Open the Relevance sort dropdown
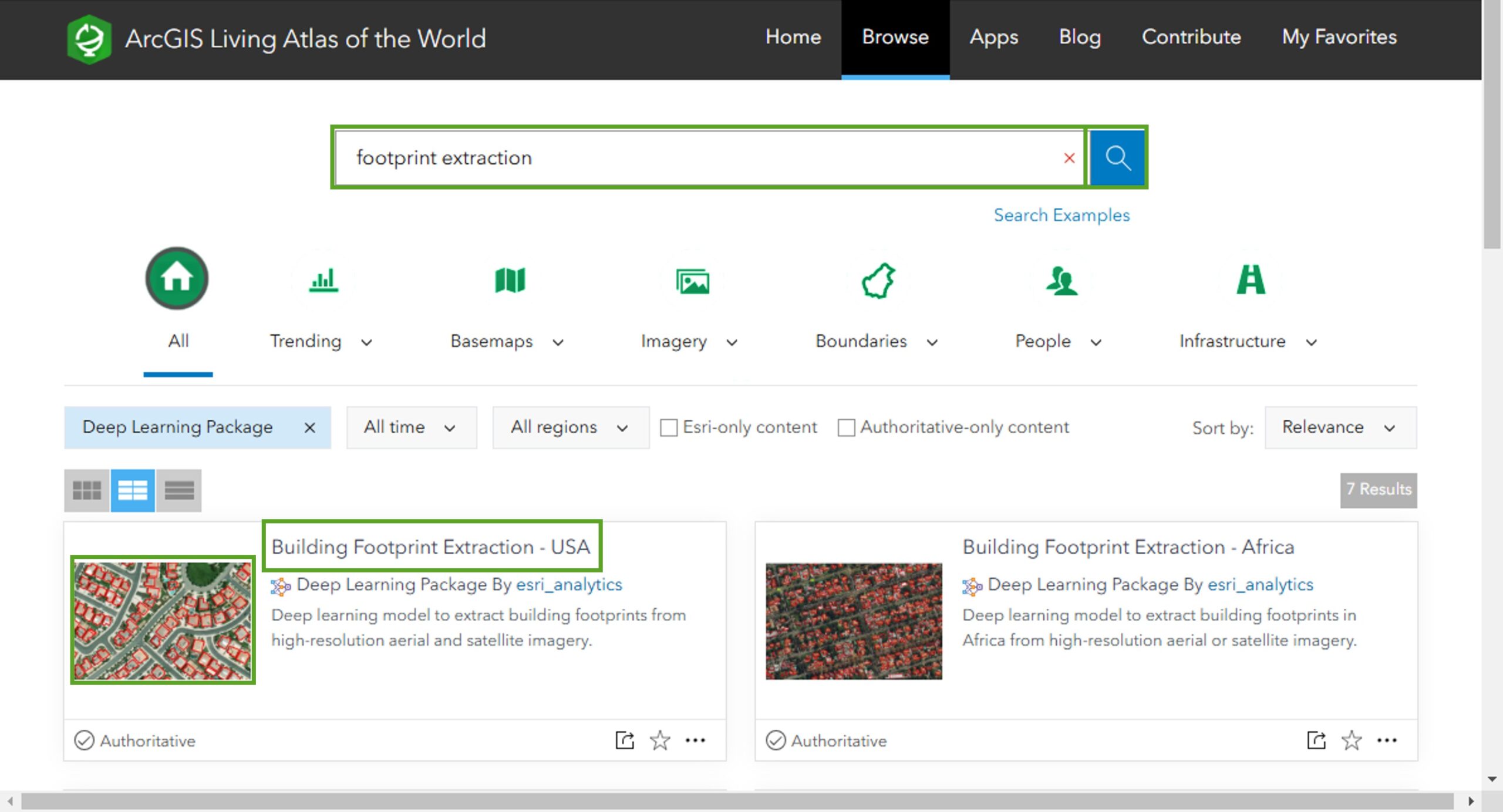The height and width of the screenshot is (812, 1503). pyautogui.click(x=1340, y=427)
